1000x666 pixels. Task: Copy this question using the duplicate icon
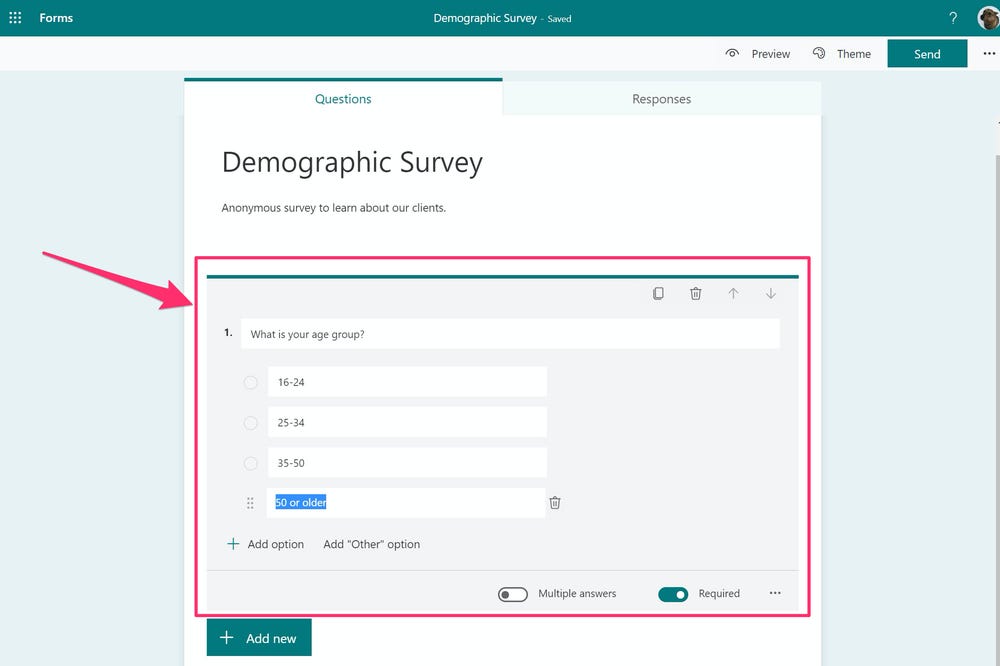click(658, 293)
